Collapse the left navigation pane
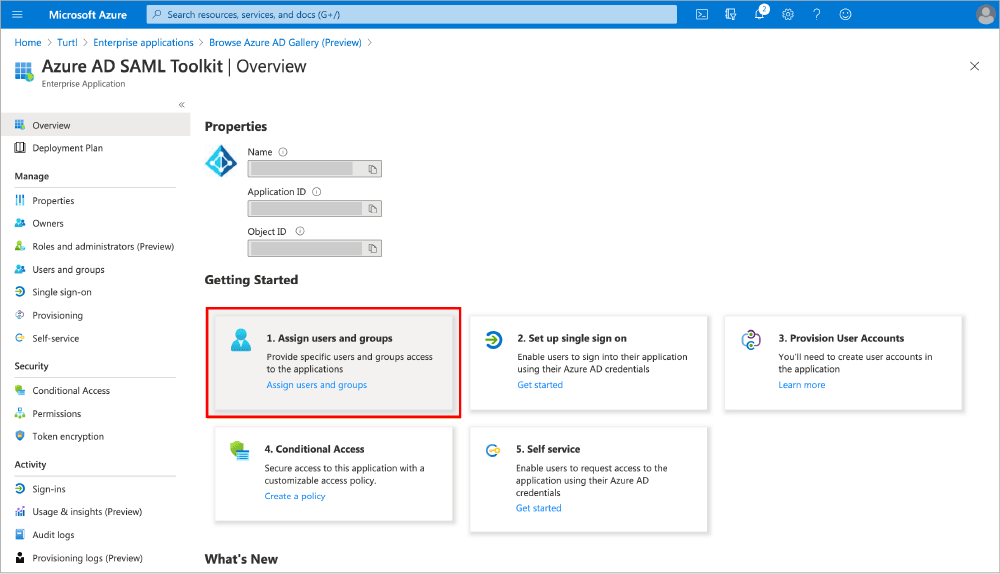This screenshot has height=574, width=1000. pyautogui.click(x=181, y=105)
